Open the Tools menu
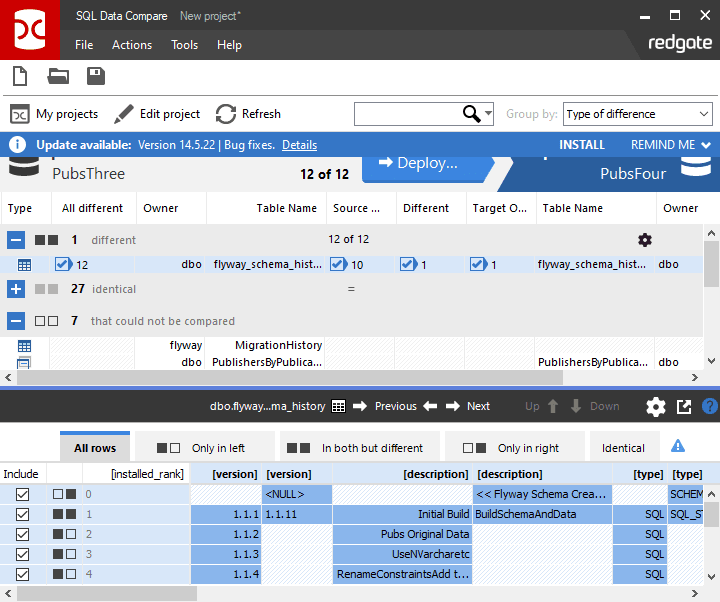The height and width of the screenshot is (602, 720). (184, 45)
